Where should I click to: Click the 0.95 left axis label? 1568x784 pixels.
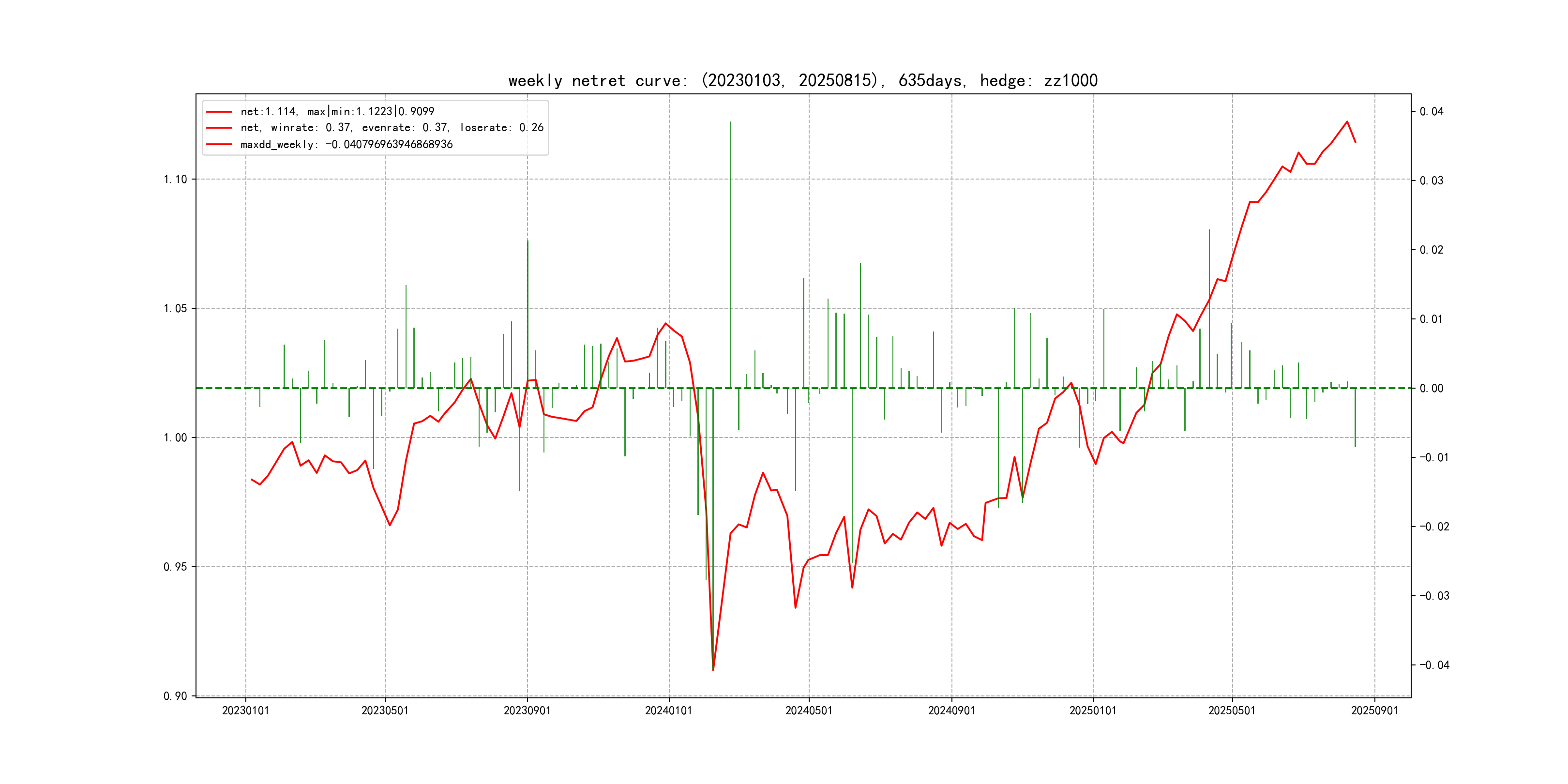tap(175, 567)
